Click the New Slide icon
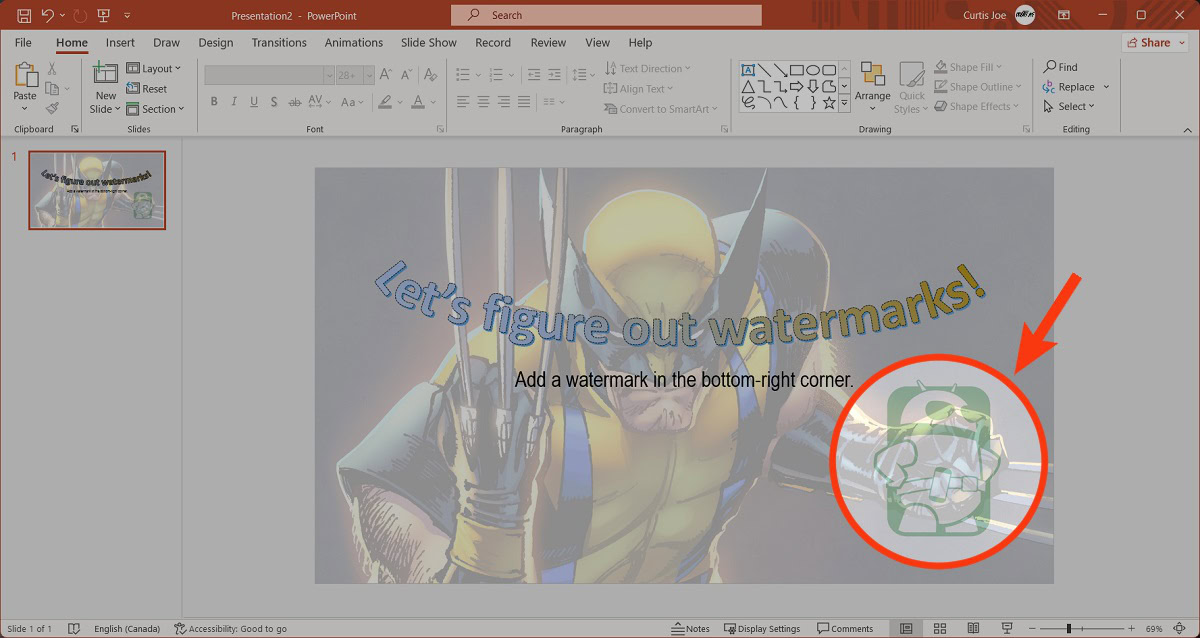The image size is (1200, 638). [x=105, y=73]
